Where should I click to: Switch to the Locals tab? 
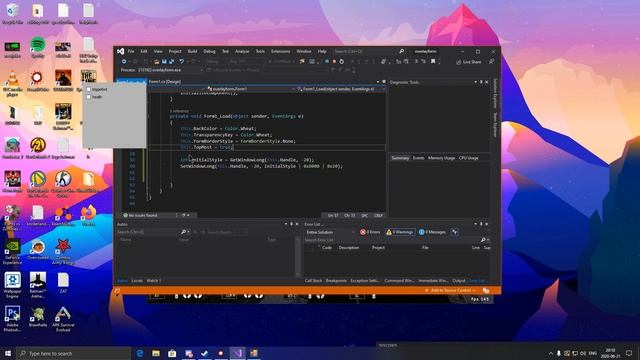tap(137, 281)
